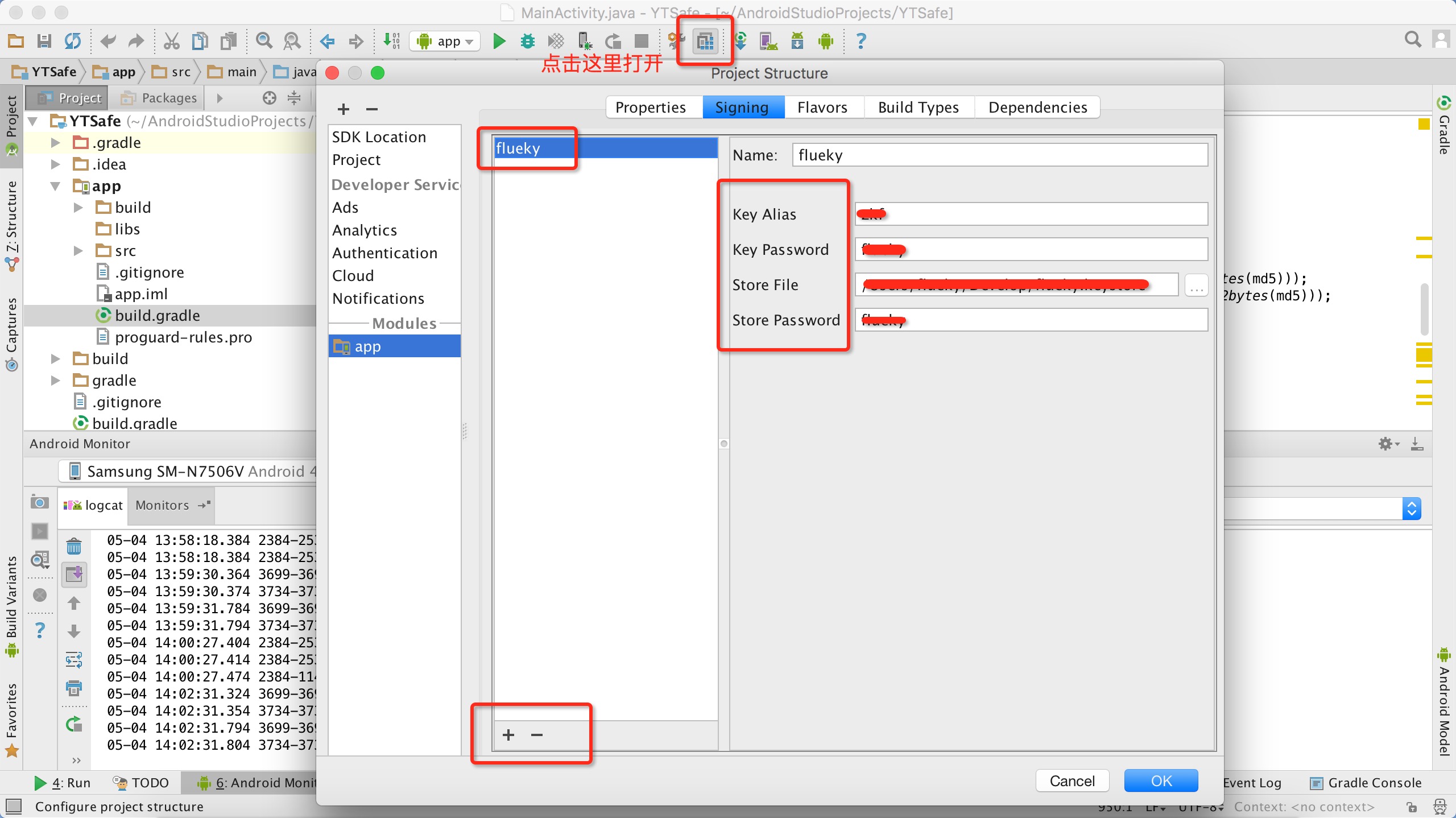Click the Stop square icon

pyautogui.click(x=642, y=41)
